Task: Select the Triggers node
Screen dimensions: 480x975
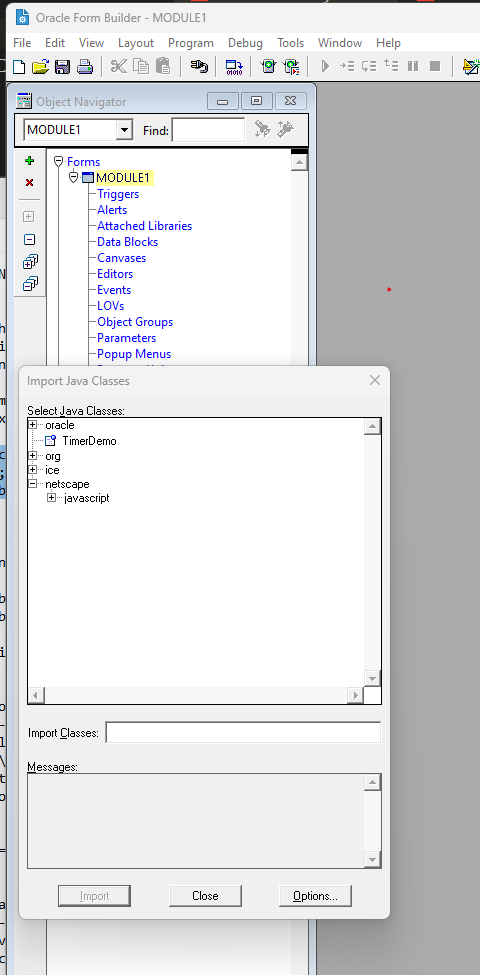Action: [118, 194]
